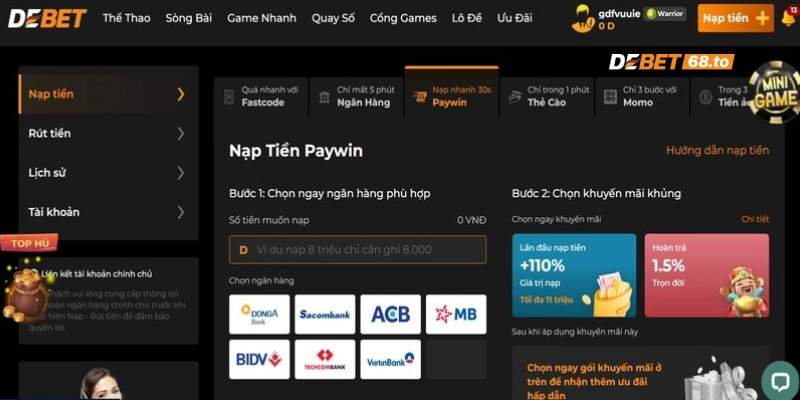Screen dimensions: 800x400
Task: Open the Mini Game chip icon
Action: [774, 92]
